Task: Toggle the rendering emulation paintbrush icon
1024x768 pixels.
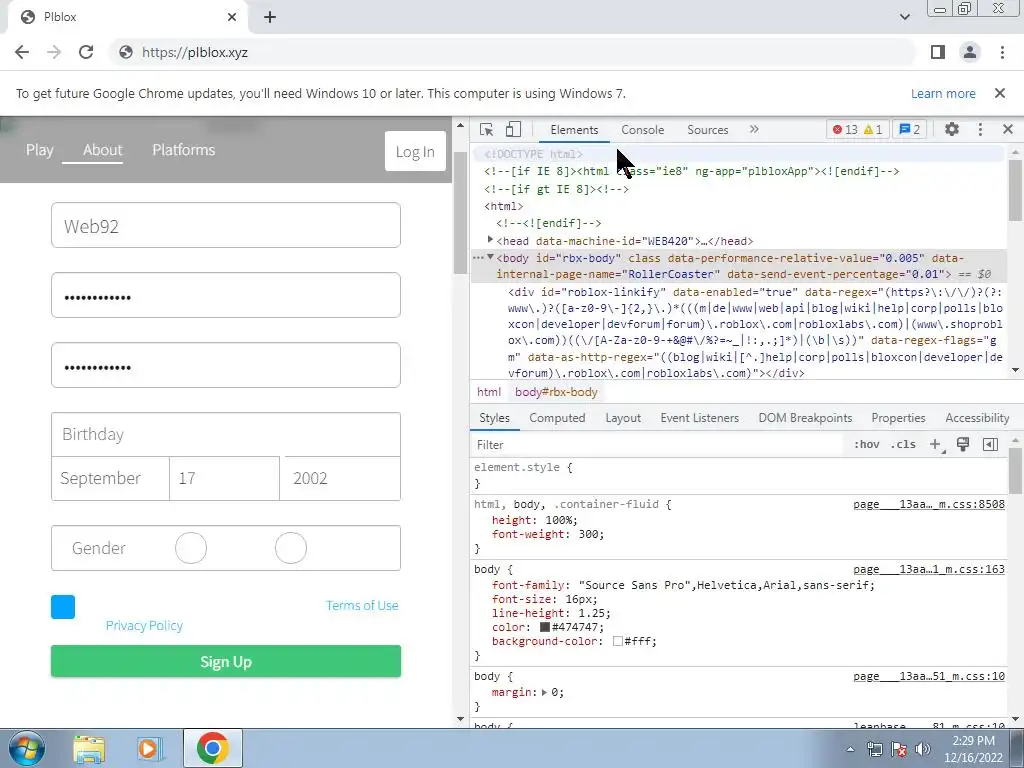Action: [x=963, y=445]
